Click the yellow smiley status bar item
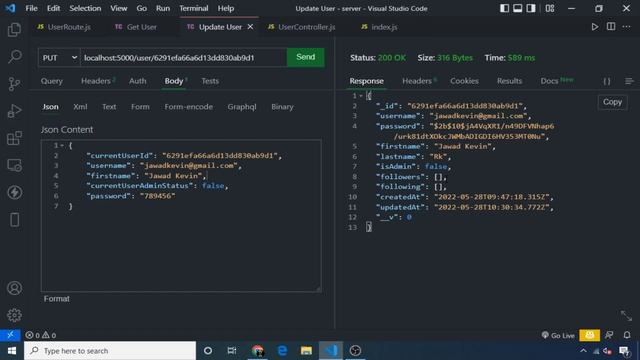This screenshot has height=360, width=640. (589, 335)
